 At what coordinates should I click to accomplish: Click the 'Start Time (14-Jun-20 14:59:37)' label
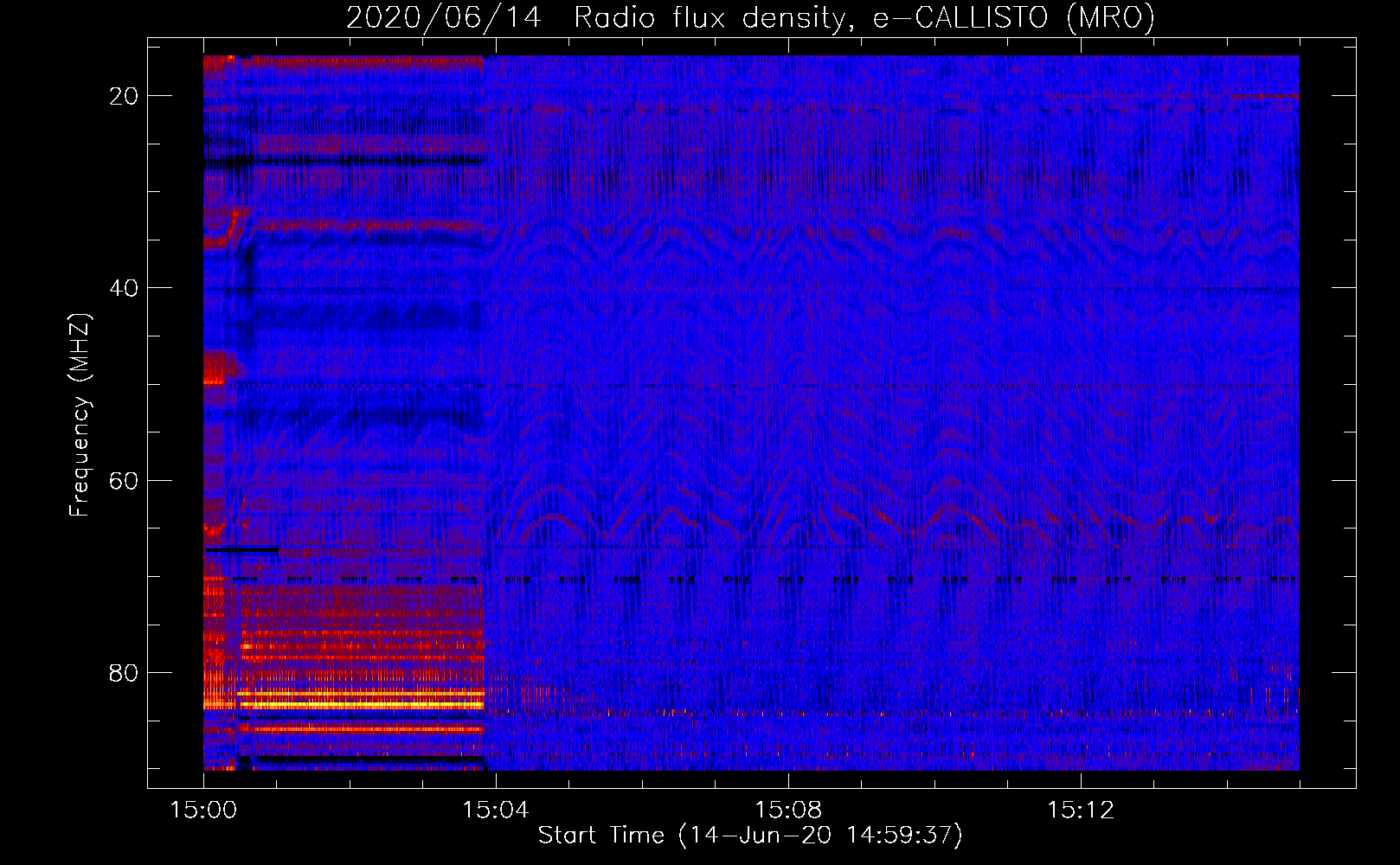tap(750, 836)
